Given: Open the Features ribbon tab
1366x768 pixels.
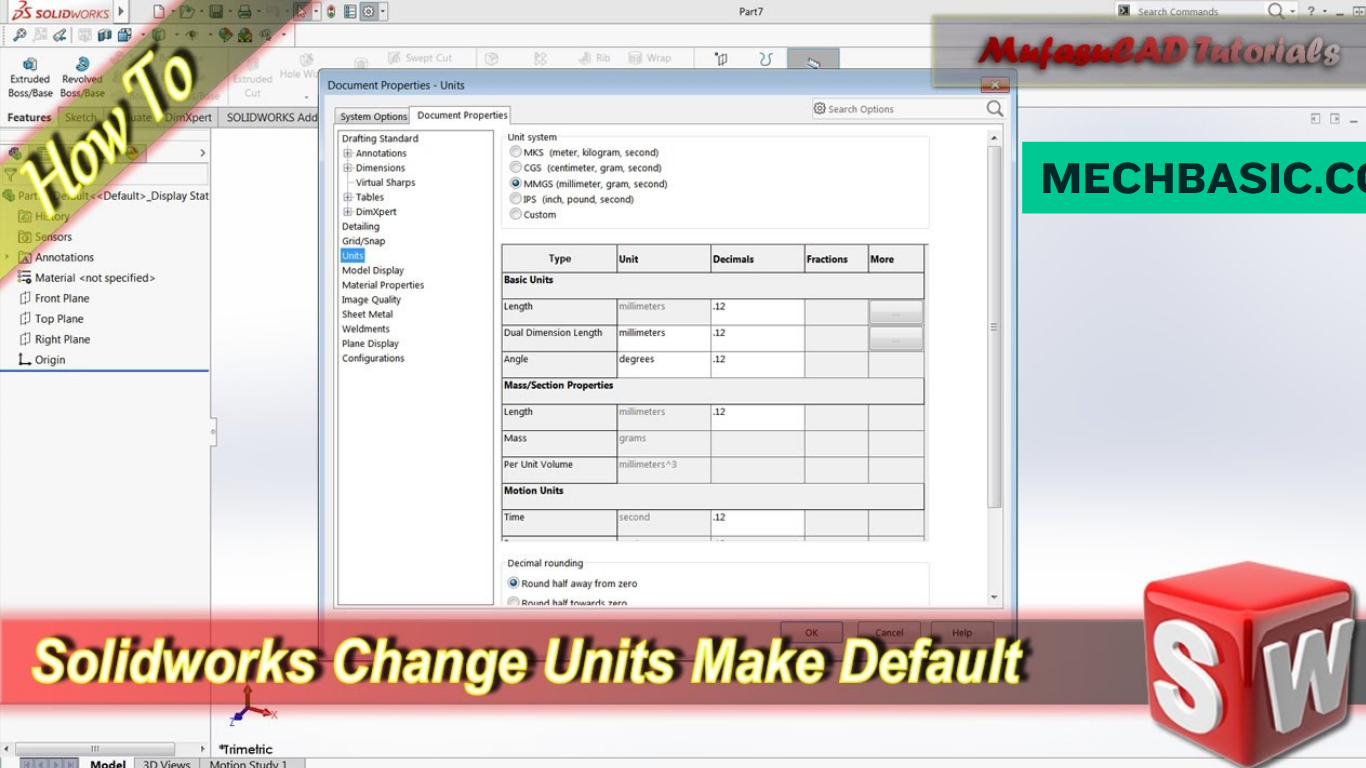Looking at the screenshot, I should pos(29,117).
